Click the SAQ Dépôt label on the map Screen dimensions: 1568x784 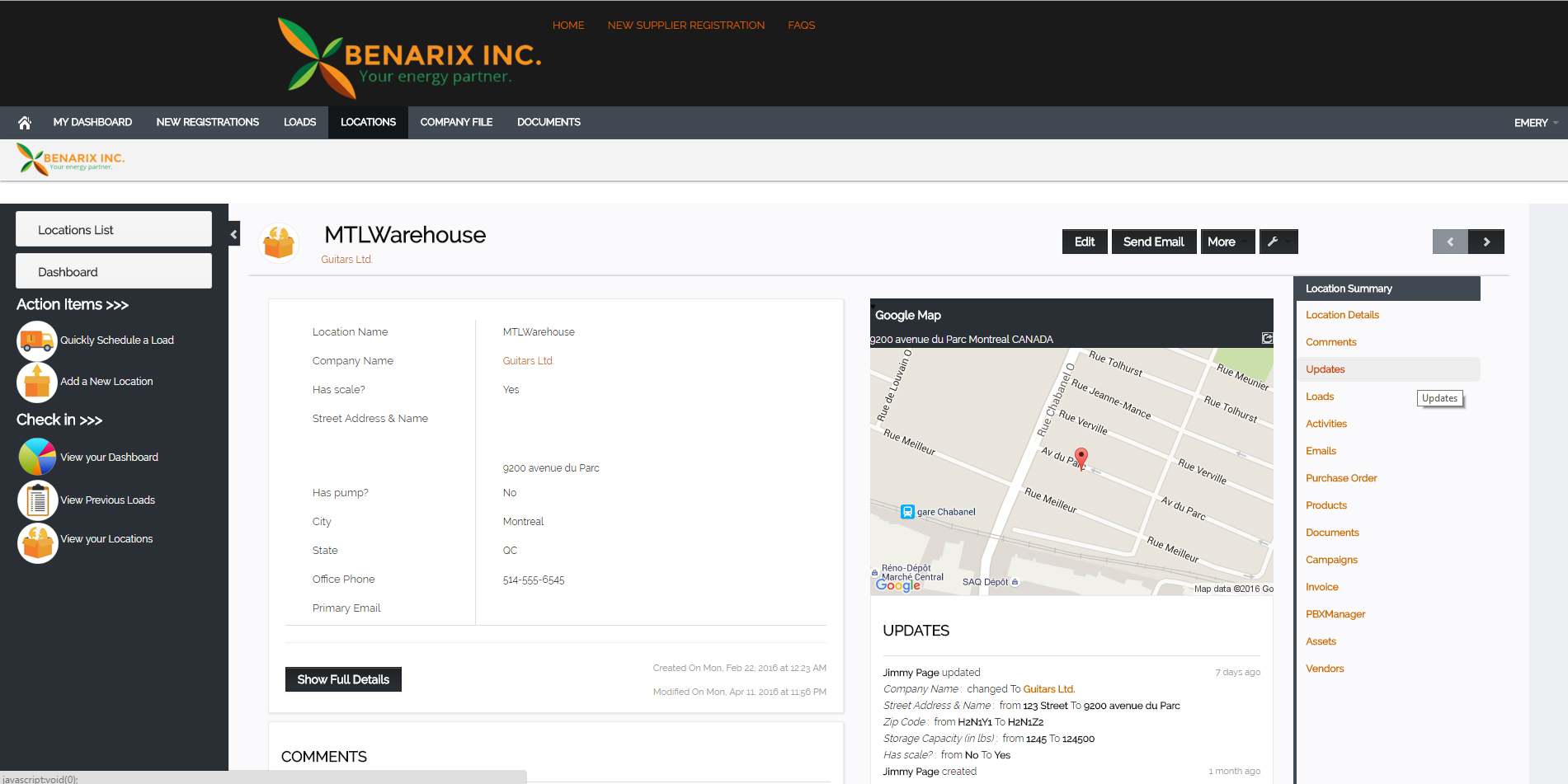[x=985, y=582]
